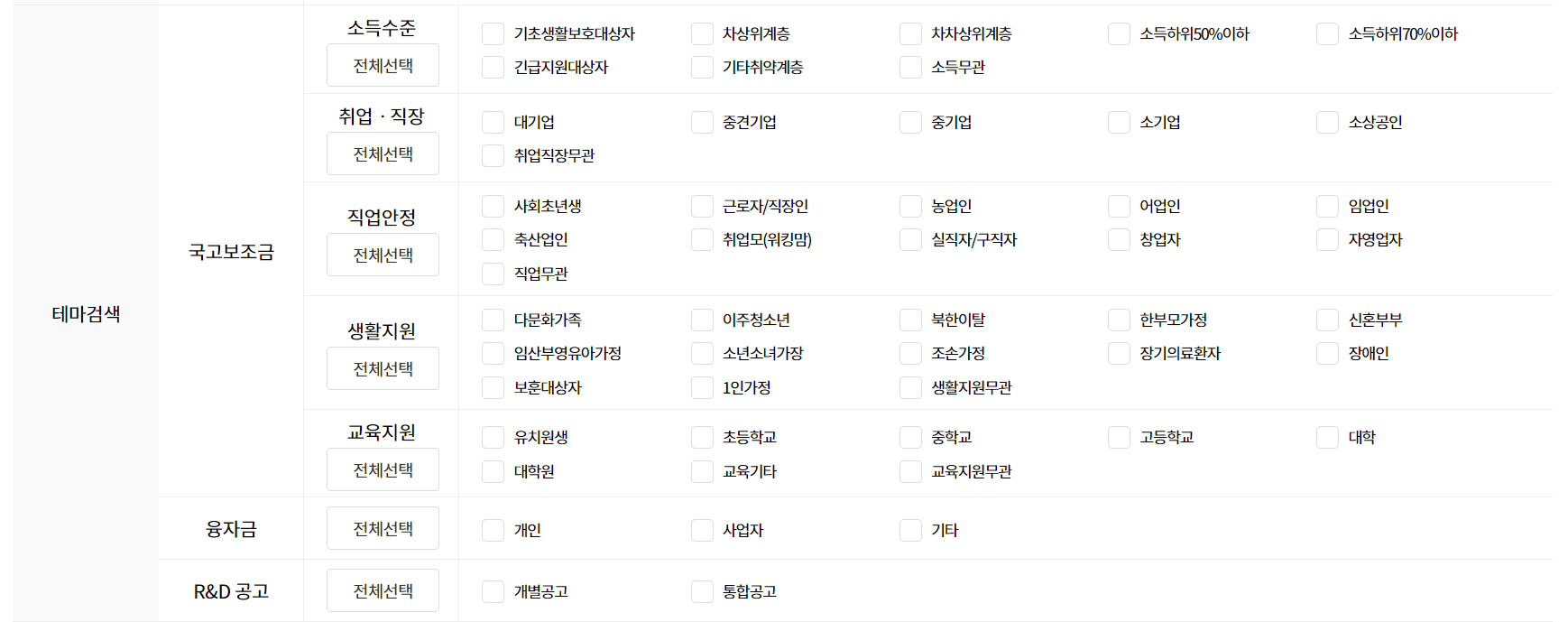This screenshot has height=622, width=1568.
Task: Check 긴급지원대상자 under 소득수준
Action: pos(493,67)
